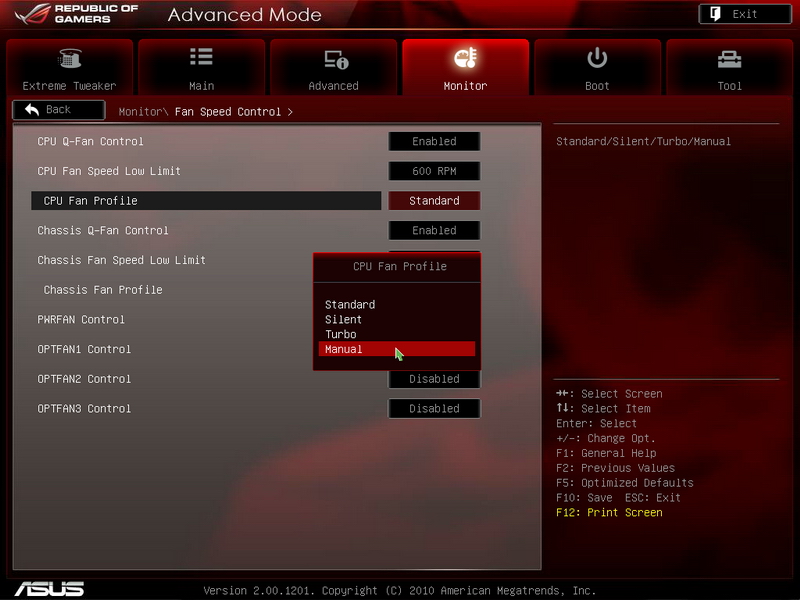The image size is (800, 600).
Task: Open OPTFAN3 Control Disabled dropdown
Action: (x=434, y=409)
